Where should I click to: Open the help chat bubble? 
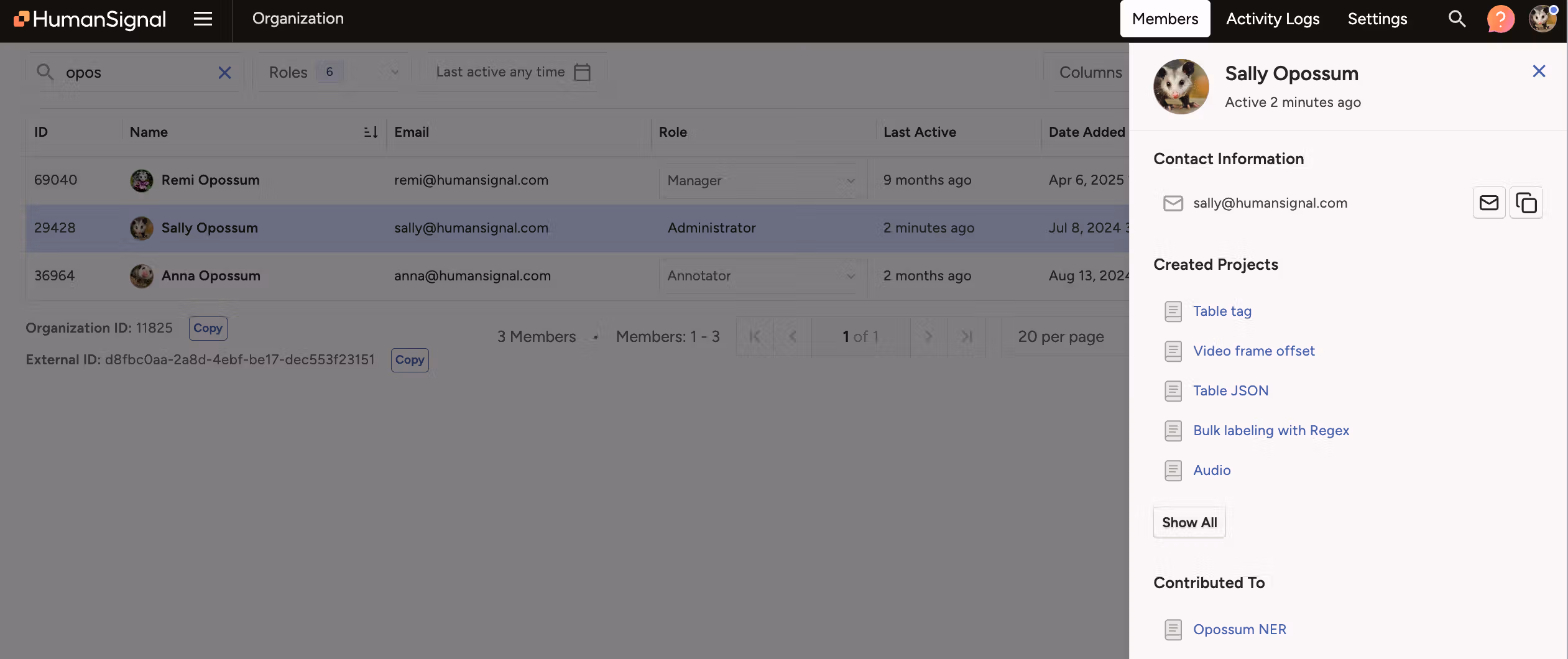tap(1501, 19)
